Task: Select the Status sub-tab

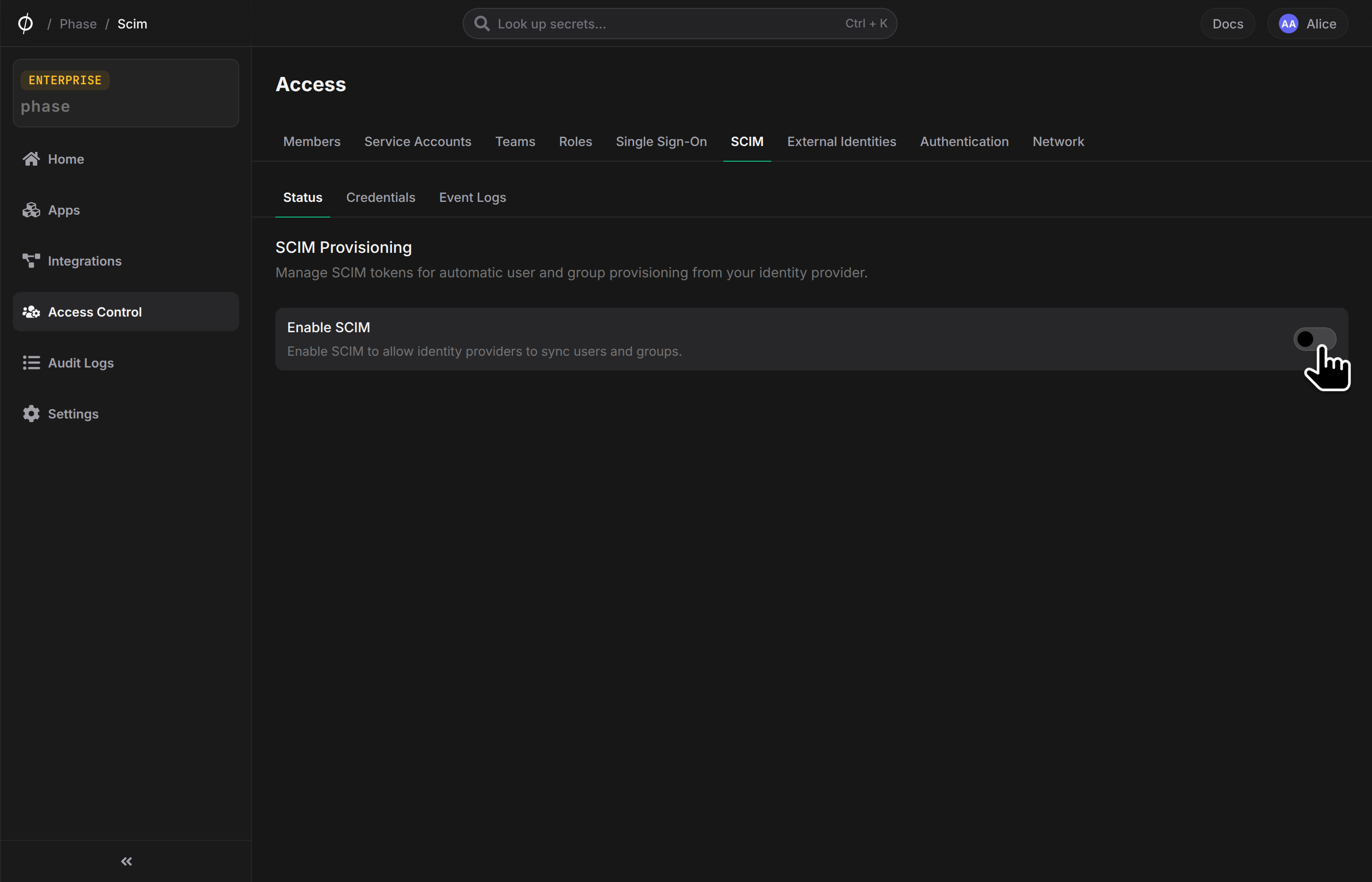Action: click(x=302, y=197)
